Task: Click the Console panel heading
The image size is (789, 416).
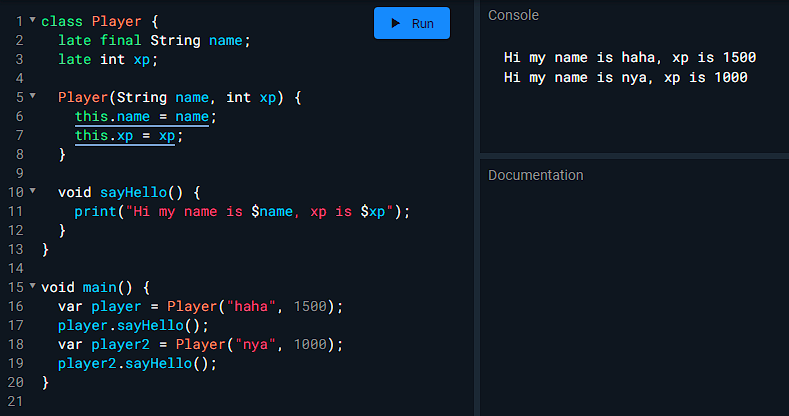Action: [x=513, y=15]
